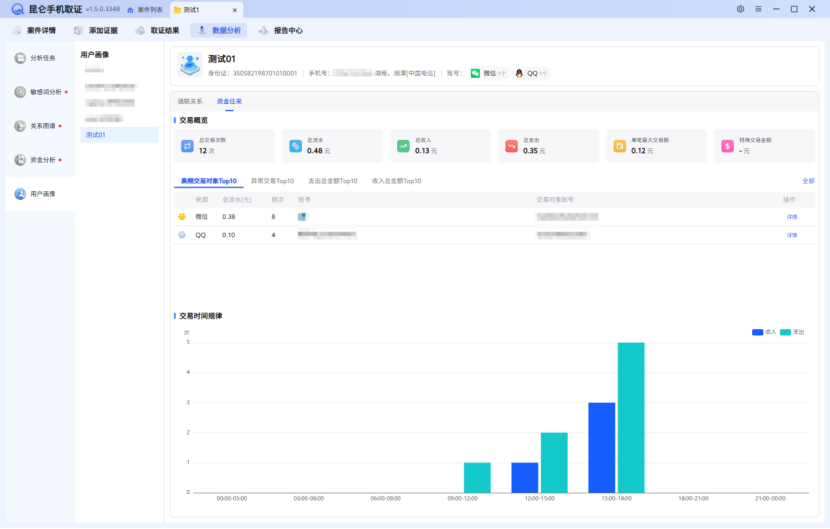
Task: Open the settings gear in title bar
Action: click(x=741, y=9)
